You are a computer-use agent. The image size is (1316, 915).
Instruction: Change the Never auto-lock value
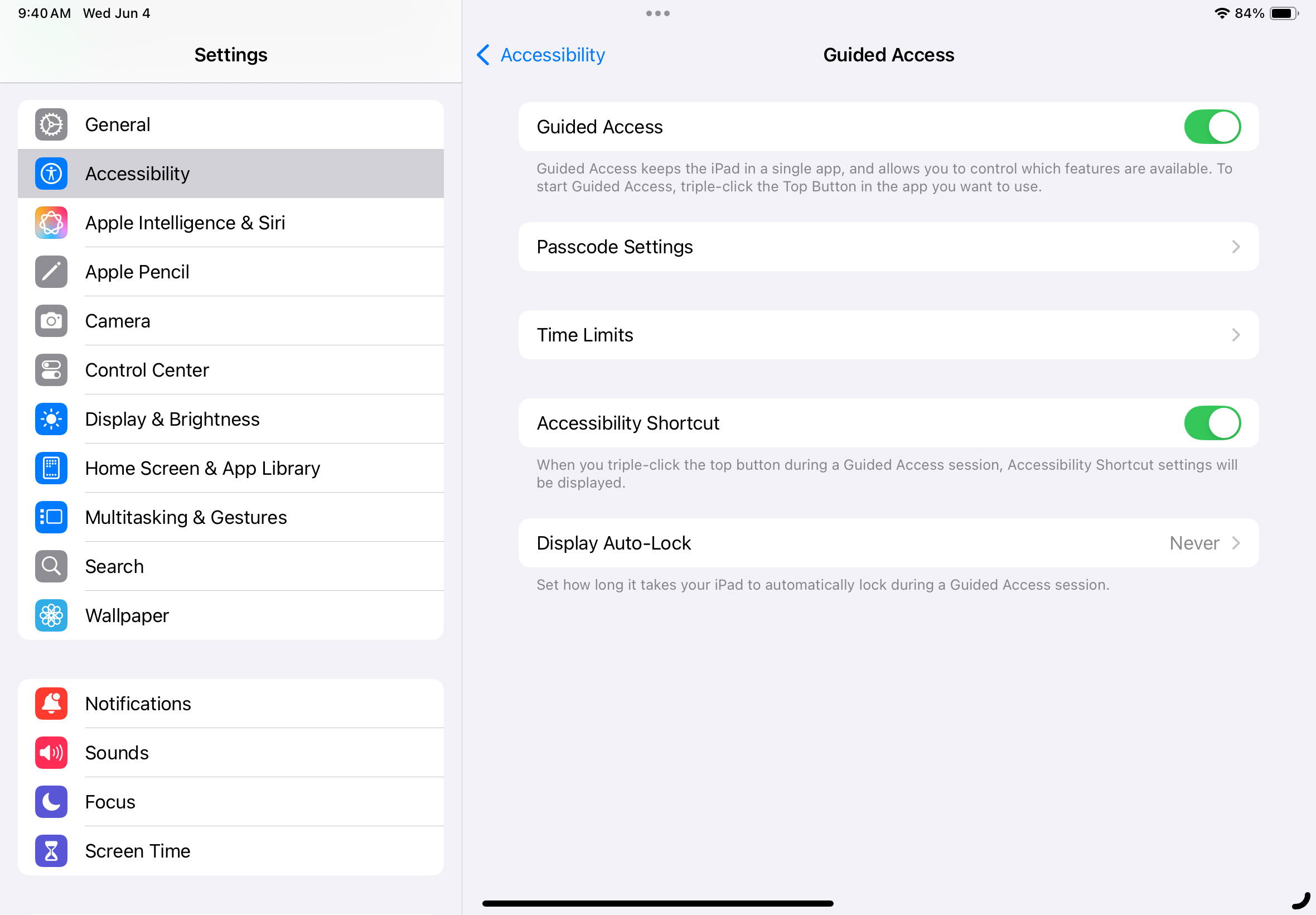click(x=1194, y=543)
